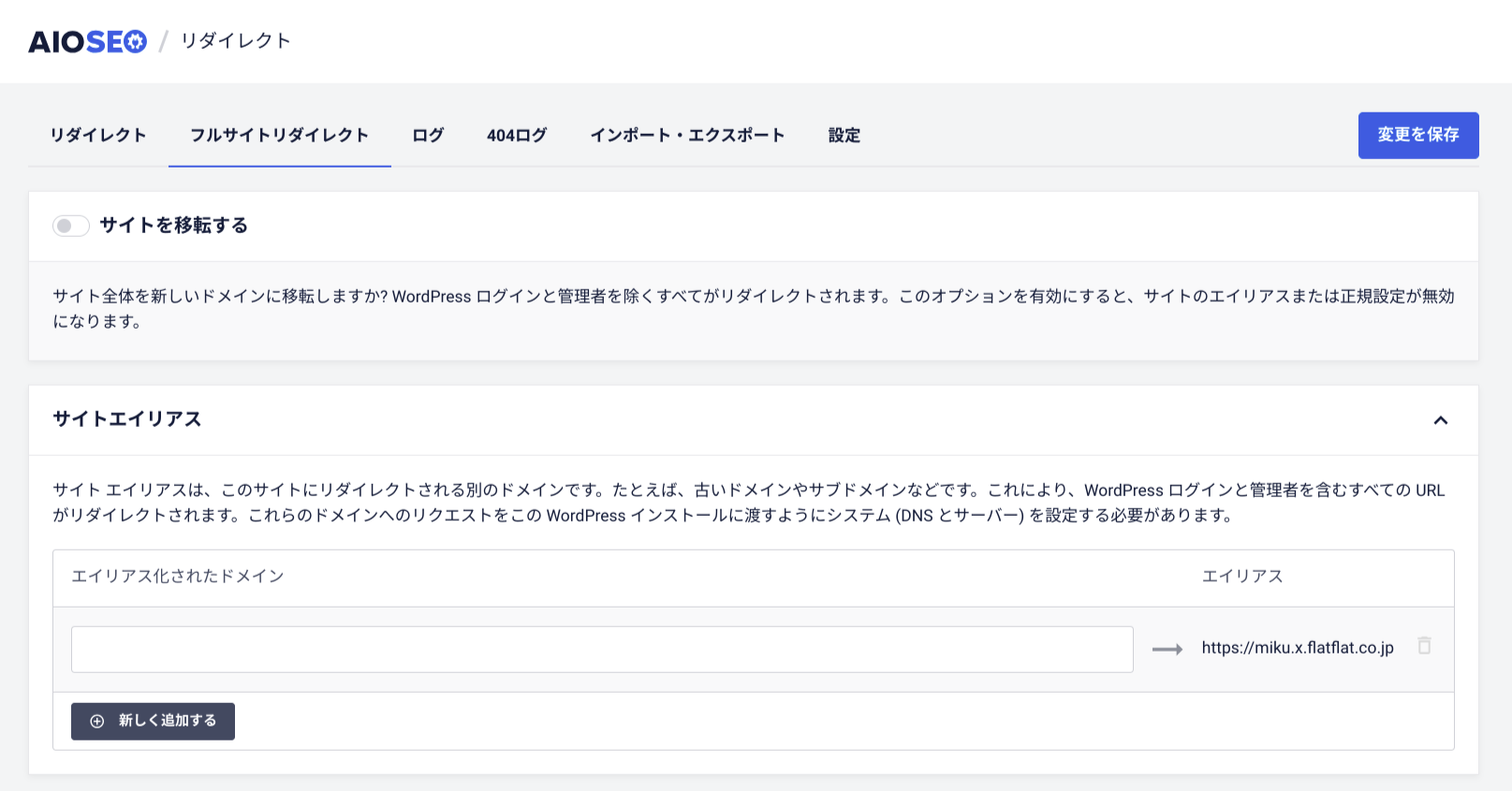Image resolution: width=1512 pixels, height=791 pixels.
Task: Click the サイトエイリアス section heading
Action: [x=127, y=419]
